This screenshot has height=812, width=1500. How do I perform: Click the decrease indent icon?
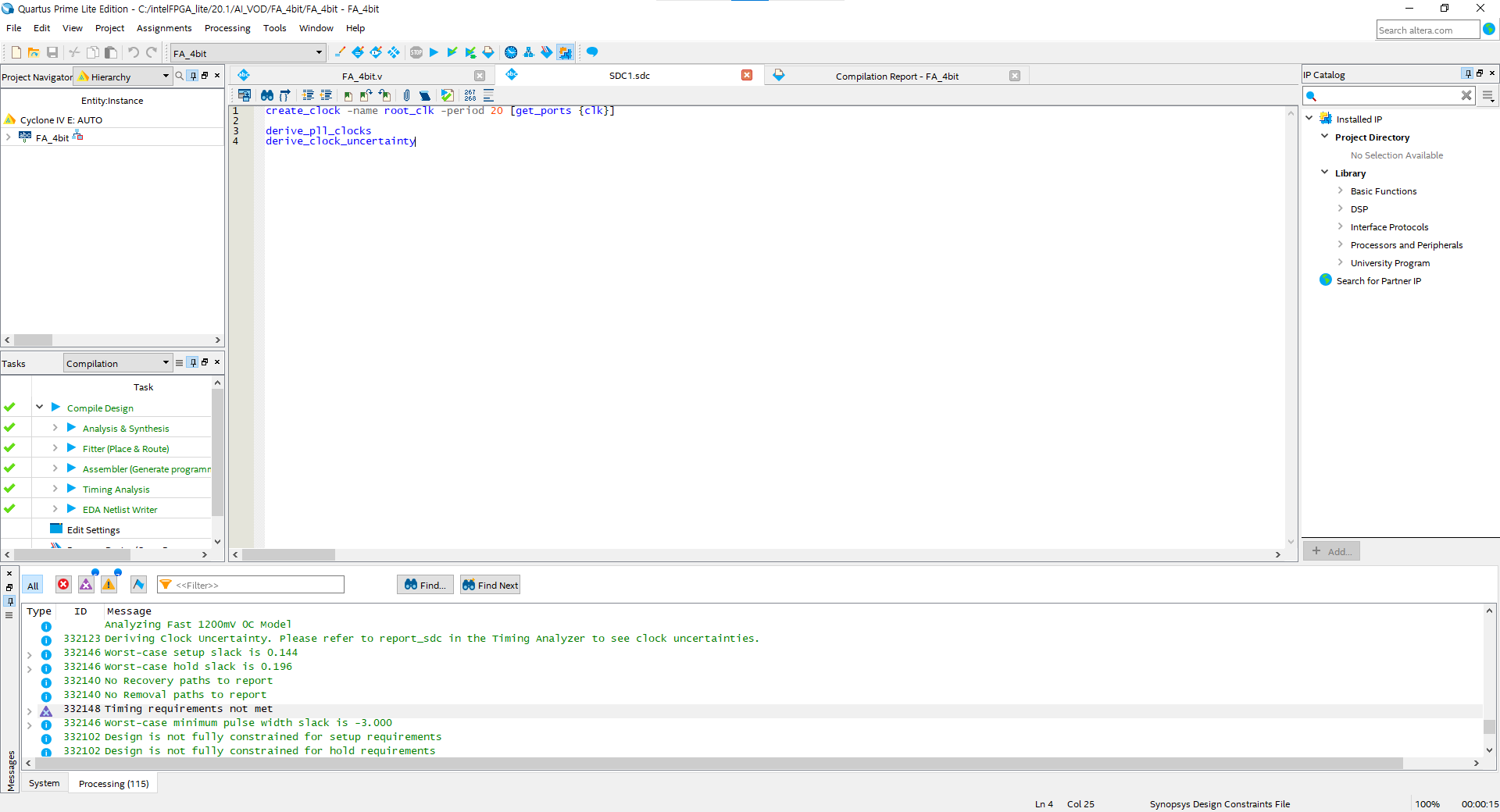point(327,95)
